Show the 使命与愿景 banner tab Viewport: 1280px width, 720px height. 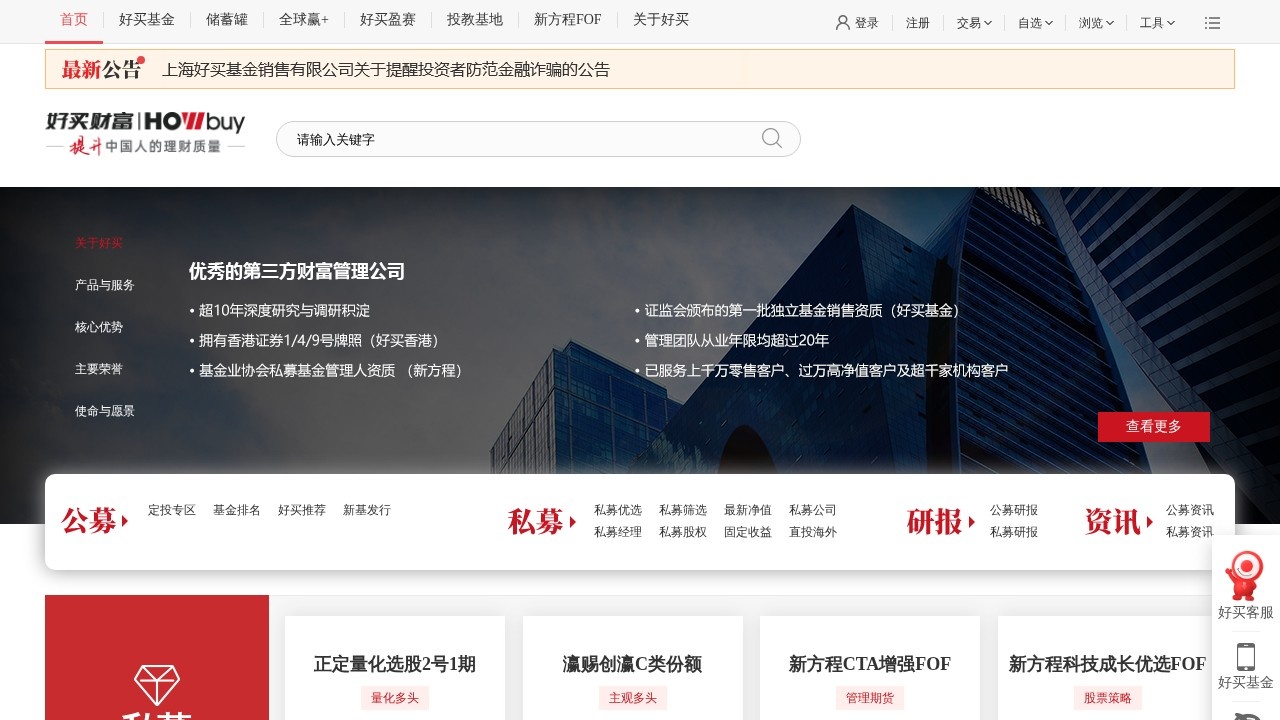tap(105, 411)
